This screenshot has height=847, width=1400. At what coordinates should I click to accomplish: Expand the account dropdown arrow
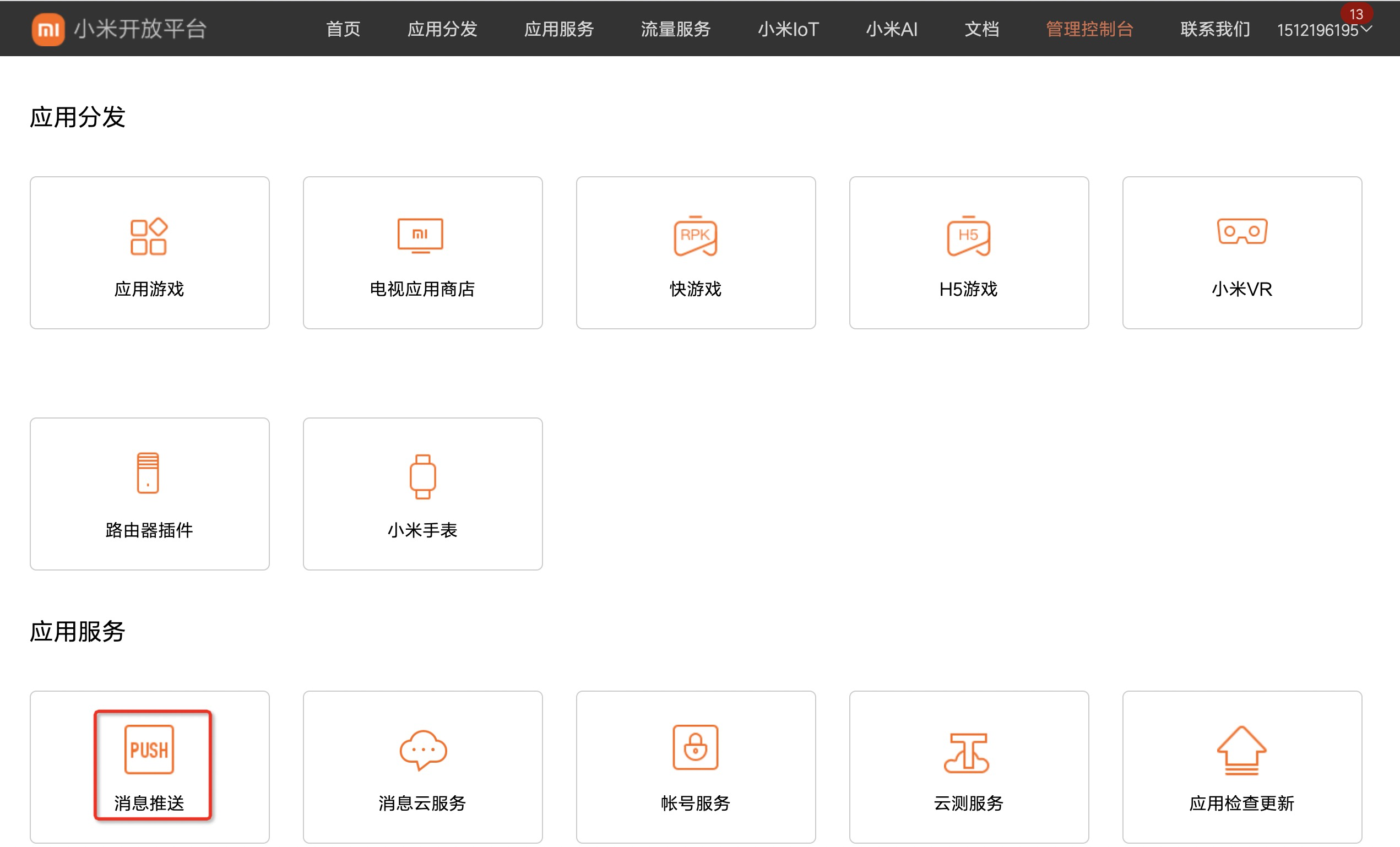click(x=1366, y=29)
